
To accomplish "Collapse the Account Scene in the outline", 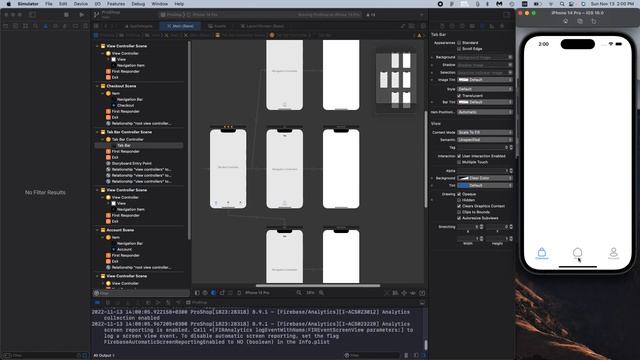I will click(x=98, y=230).
